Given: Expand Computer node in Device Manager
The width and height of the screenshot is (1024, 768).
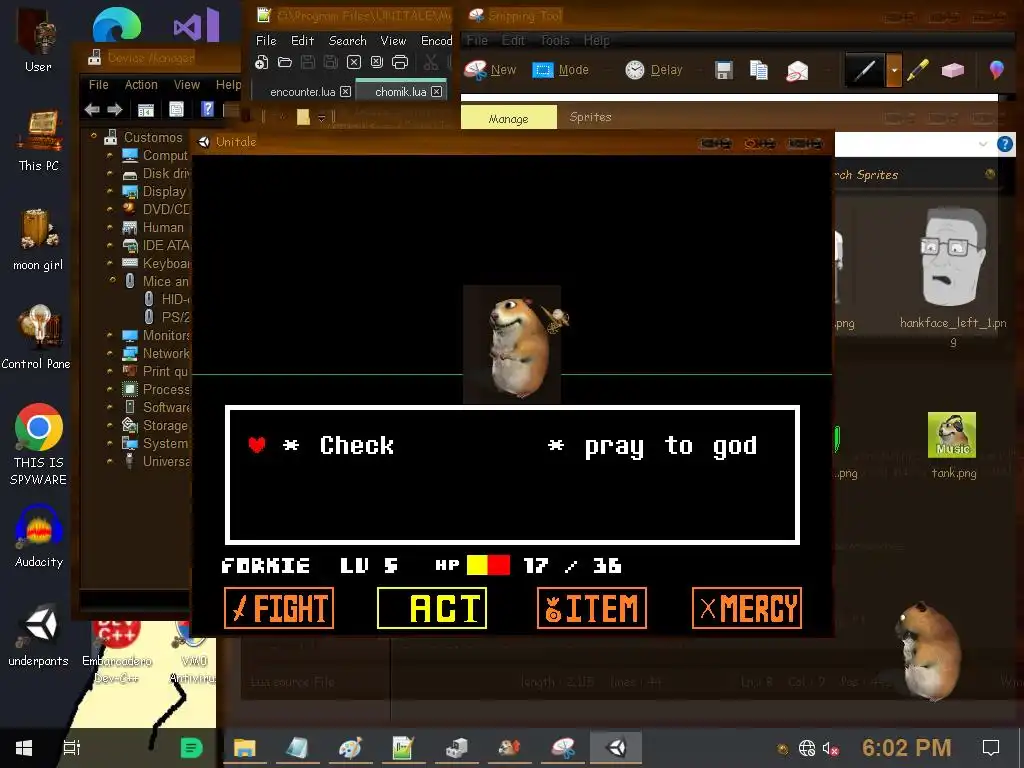Looking at the screenshot, I should (110, 155).
